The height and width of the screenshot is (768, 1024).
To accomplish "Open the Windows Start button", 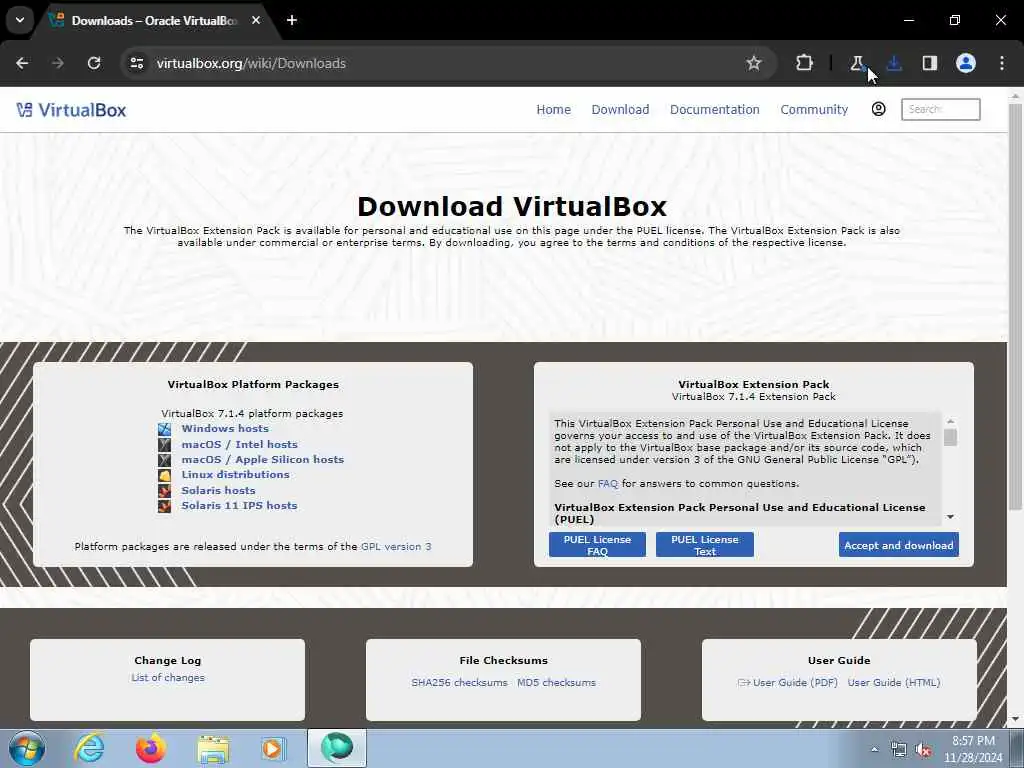I will [27, 748].
